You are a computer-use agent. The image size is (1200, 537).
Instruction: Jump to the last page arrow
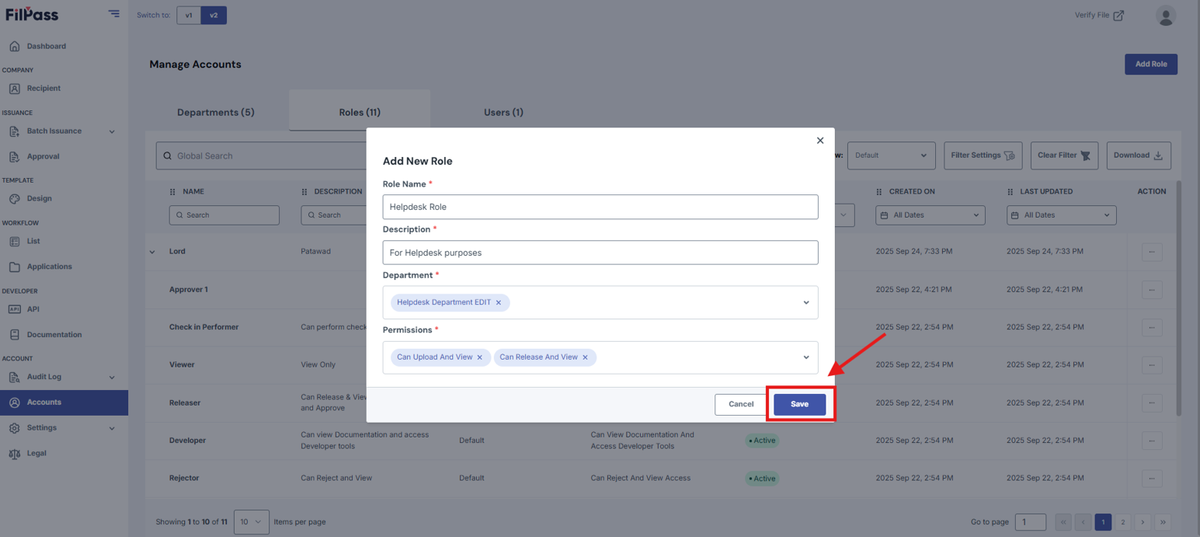pyautogui.click(x=1163, y=522)
